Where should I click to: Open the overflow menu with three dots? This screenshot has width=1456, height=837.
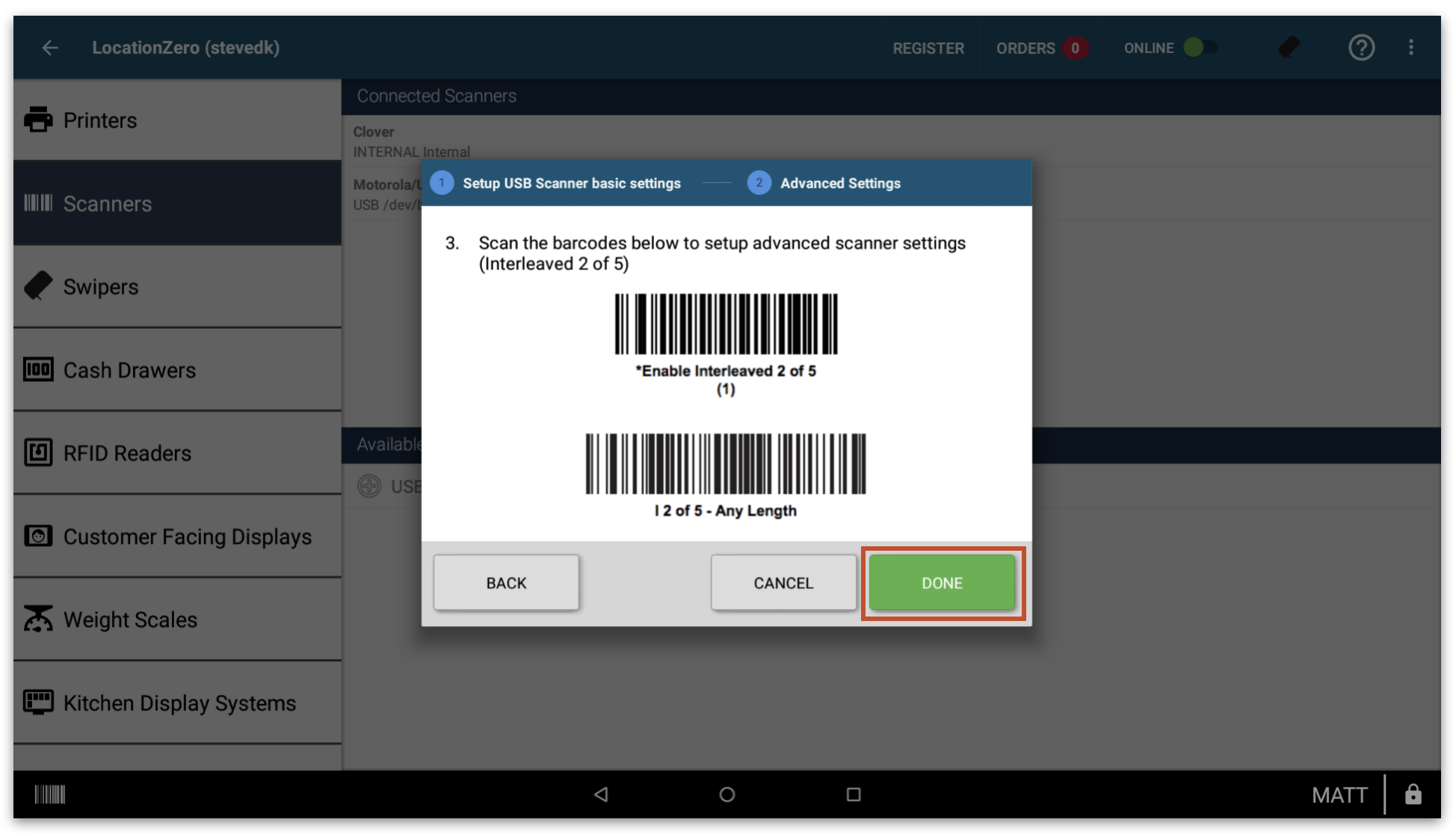pyautogui.click(x=1411, y=48)
